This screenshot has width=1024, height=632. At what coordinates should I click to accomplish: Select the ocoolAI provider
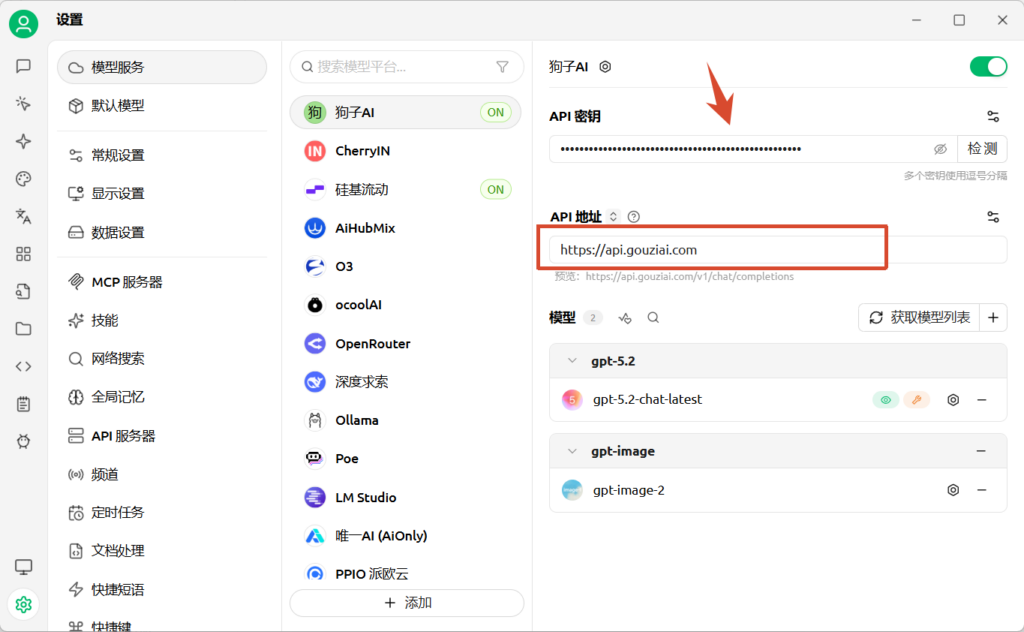pos(406,305)
